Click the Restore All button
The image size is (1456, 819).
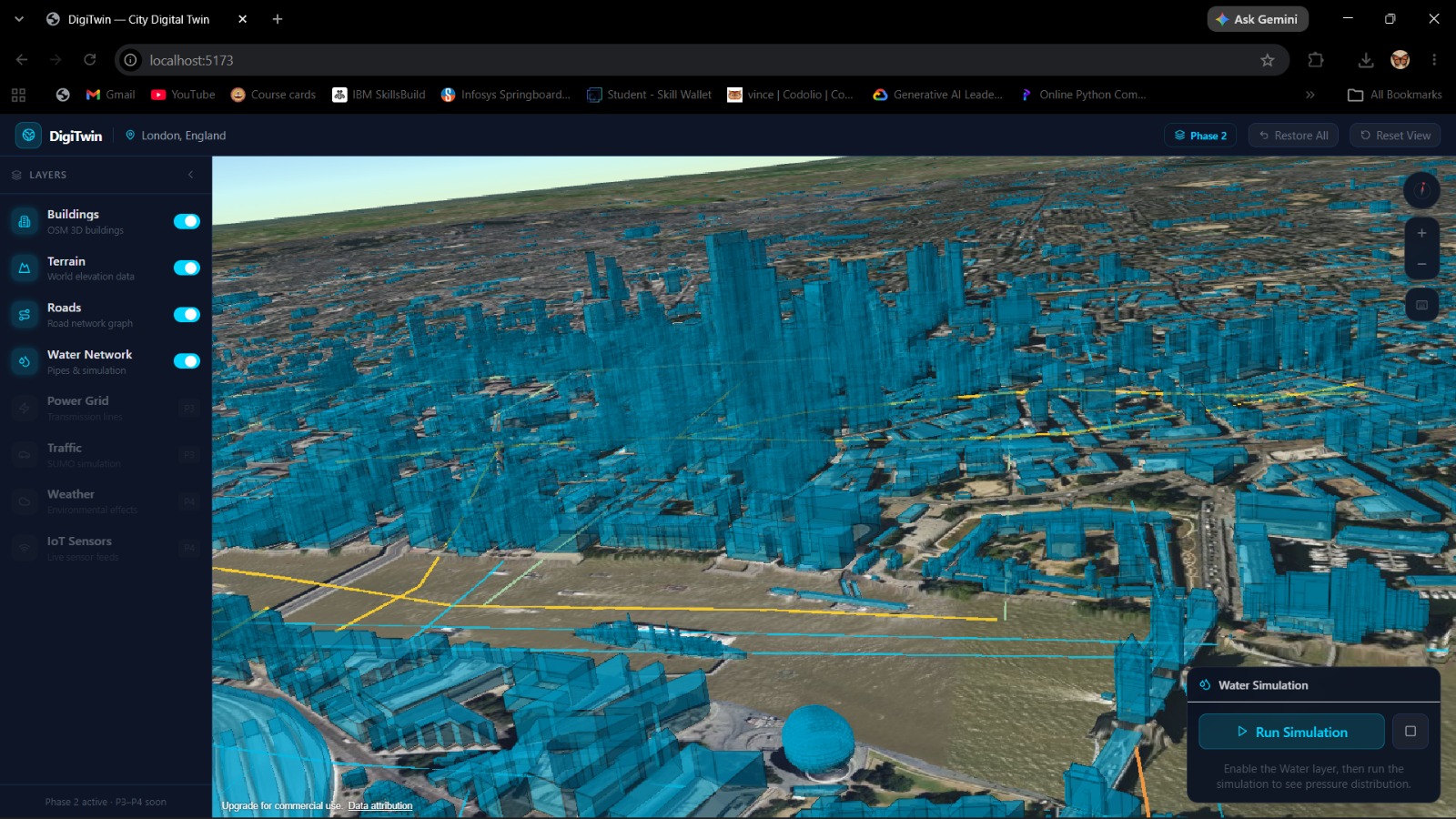tap(1293, 136)
